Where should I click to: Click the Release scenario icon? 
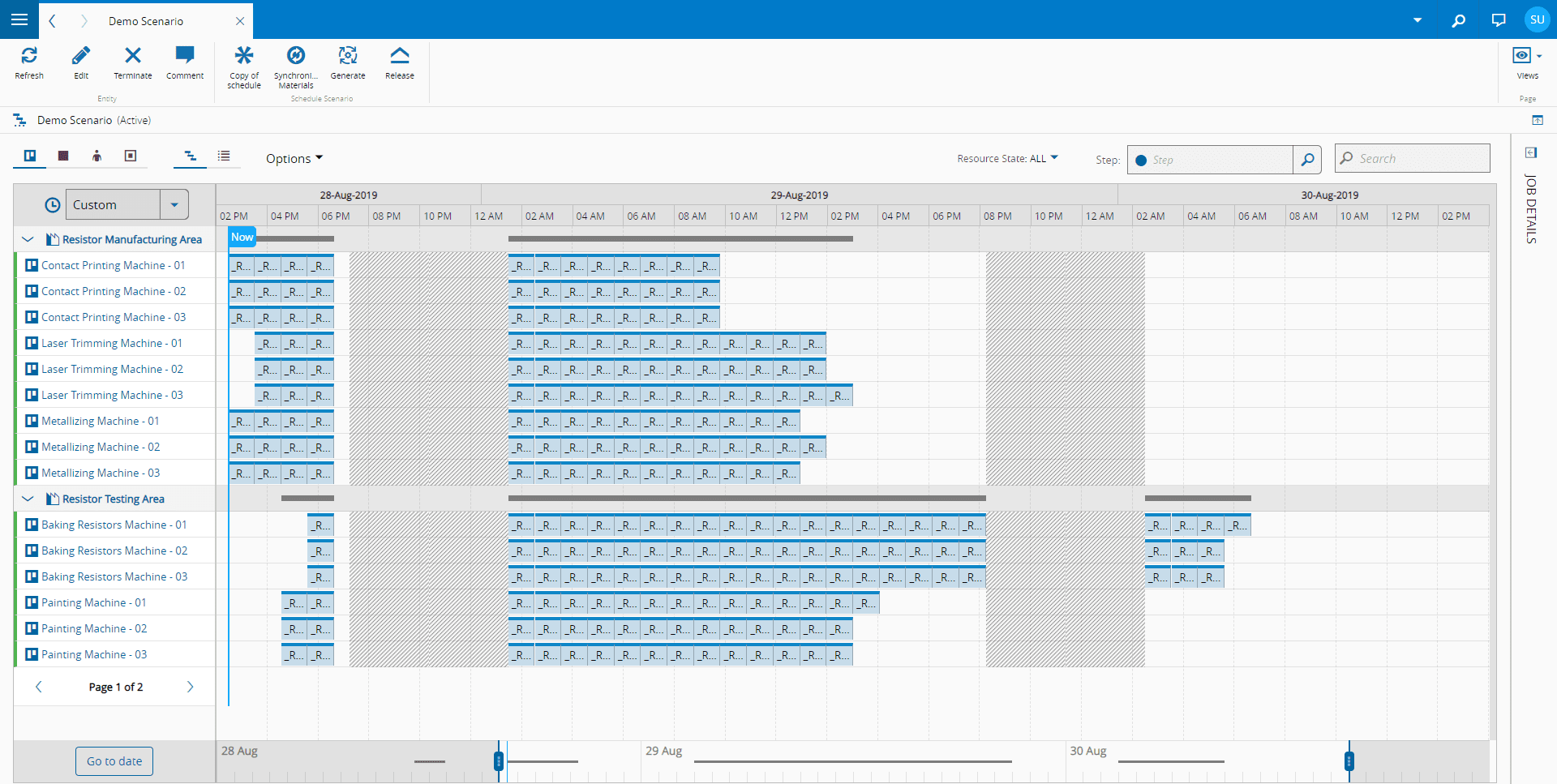[400, 57]
